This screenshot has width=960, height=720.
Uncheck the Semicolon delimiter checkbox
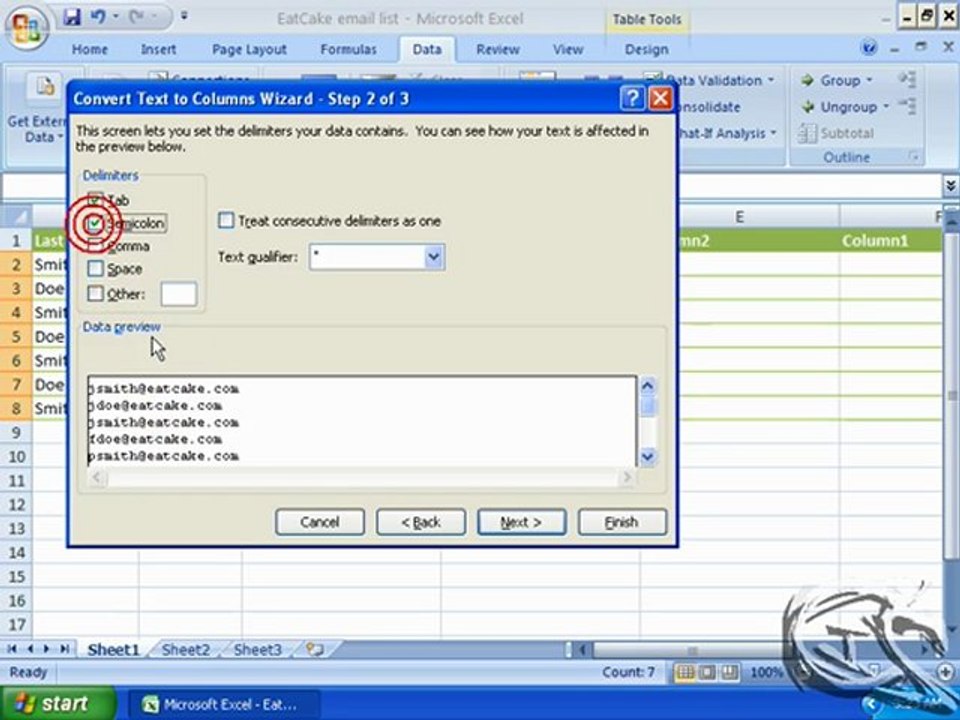[x=95, y=223]
